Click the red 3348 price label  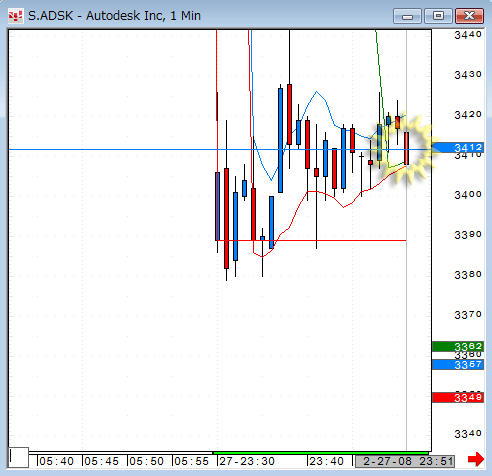[x=458, y=397]
